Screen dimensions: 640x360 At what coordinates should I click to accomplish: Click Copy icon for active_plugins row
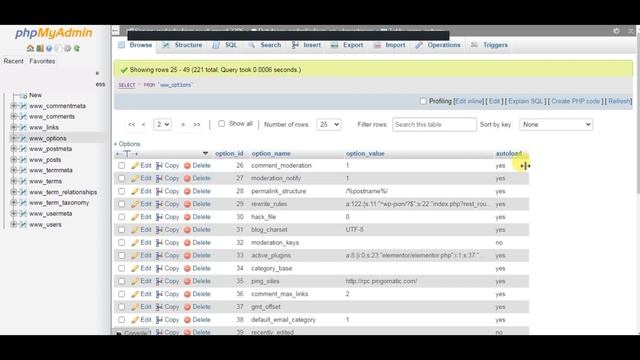(159, 256)
